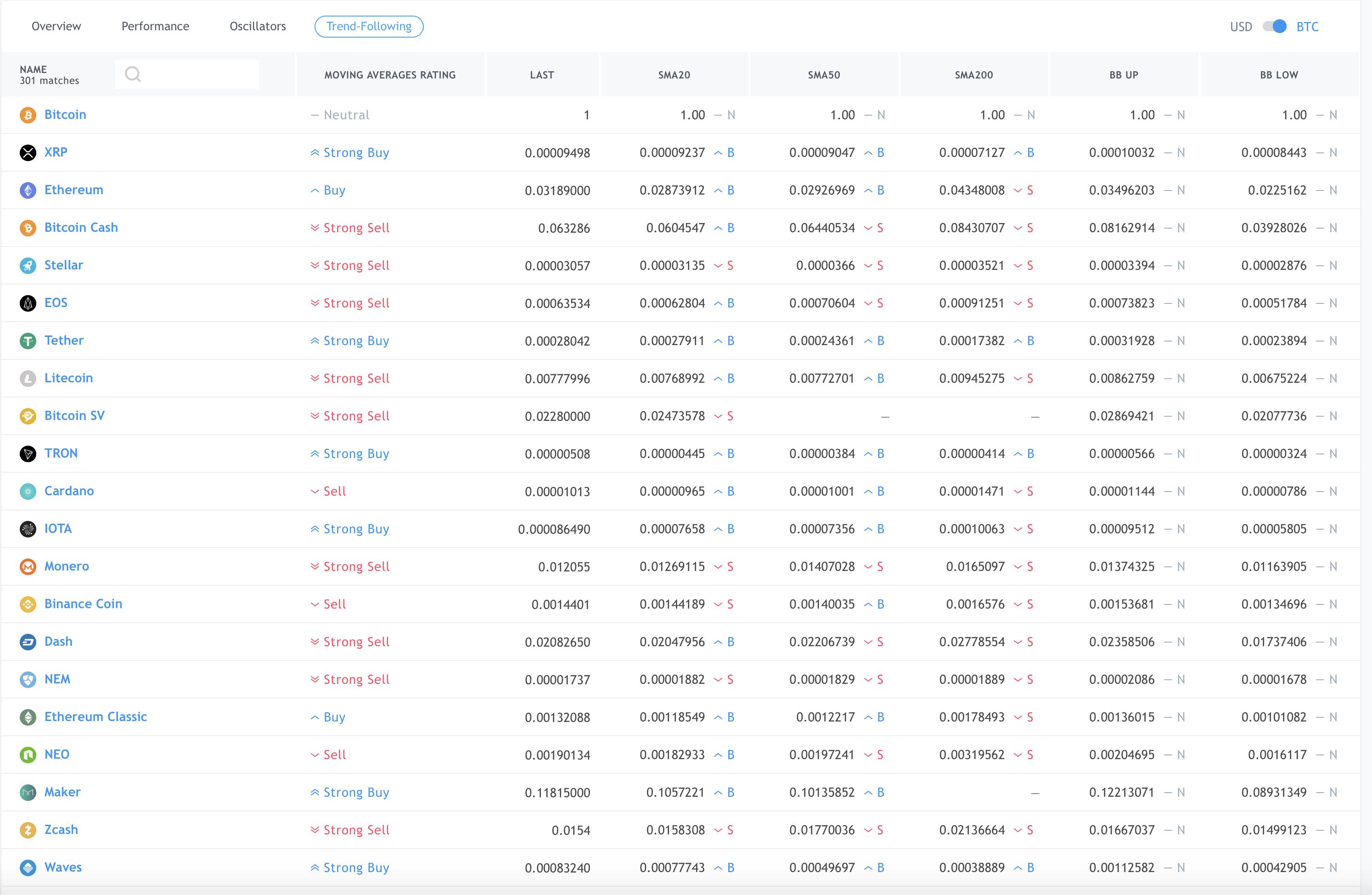Open the Waves link
Viewport: 1372px width, 895px height.
[63, 868]
